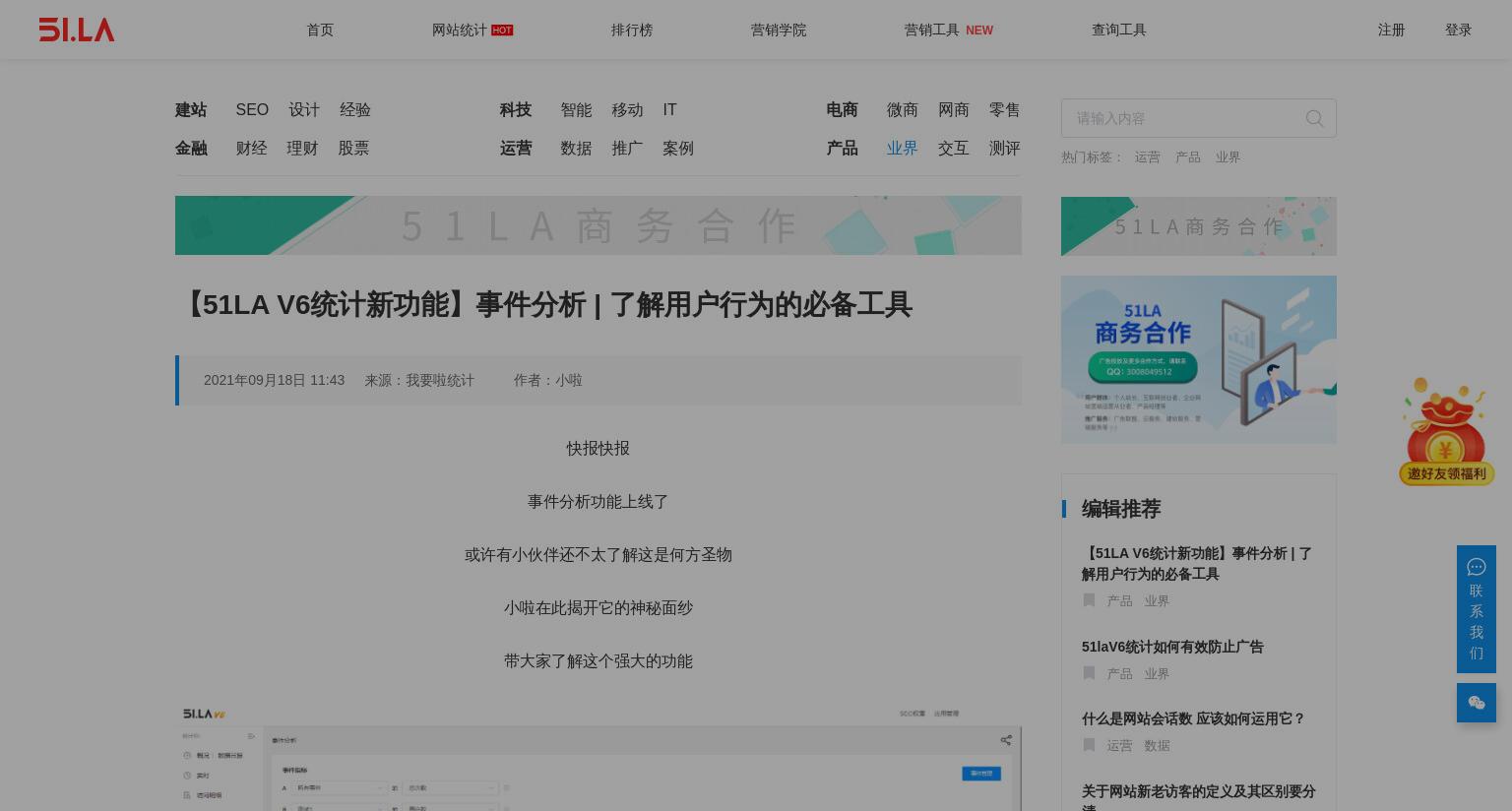This screenshot has width=1512, height=811.
Task: Select 网商 subcategory
Action: coord(954,110)
